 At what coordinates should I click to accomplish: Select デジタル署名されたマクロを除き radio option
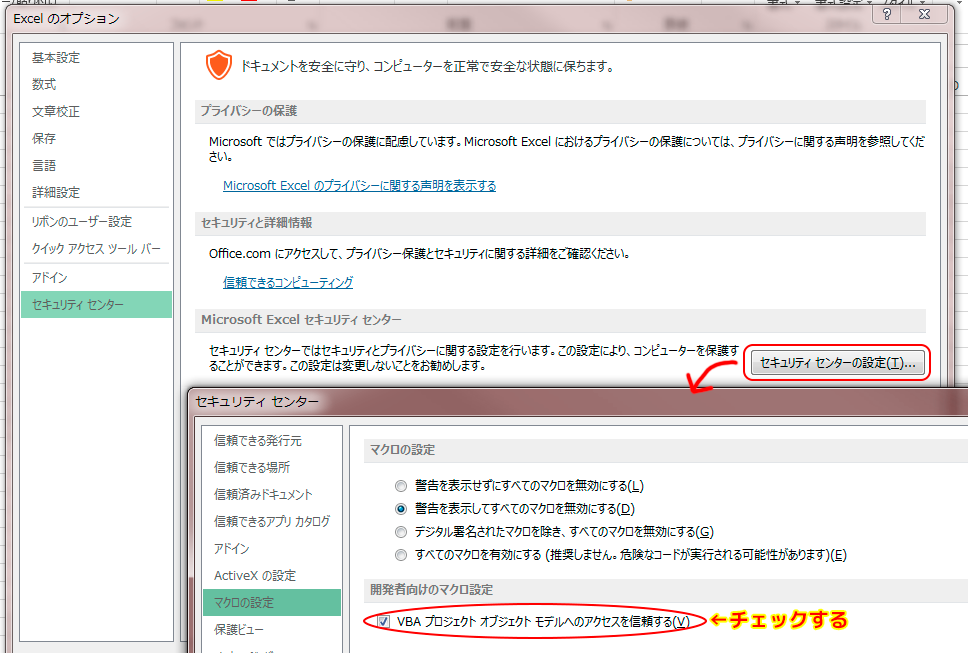point(401,532)
